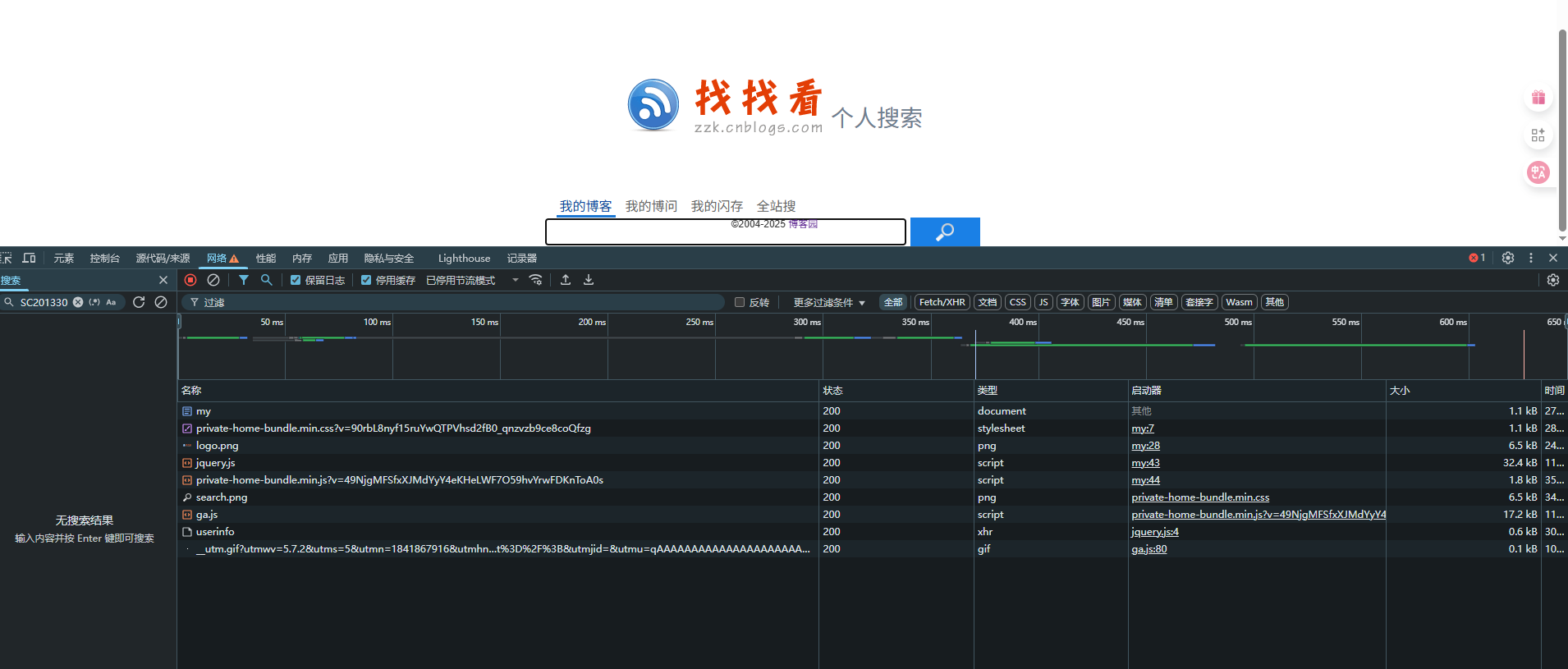The height and width of the screenshot is (669, 1568).
Task: Uncheck 停用缓存 disable cache checkbox
Action: click(366, 280)
